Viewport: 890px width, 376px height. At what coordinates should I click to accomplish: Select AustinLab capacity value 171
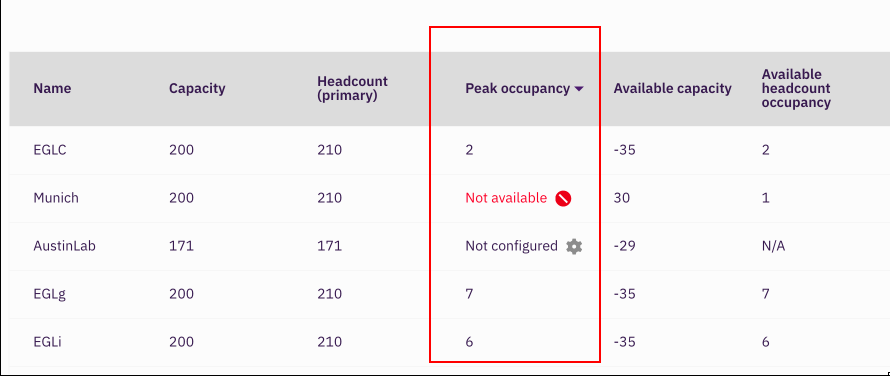coord(181,247)
